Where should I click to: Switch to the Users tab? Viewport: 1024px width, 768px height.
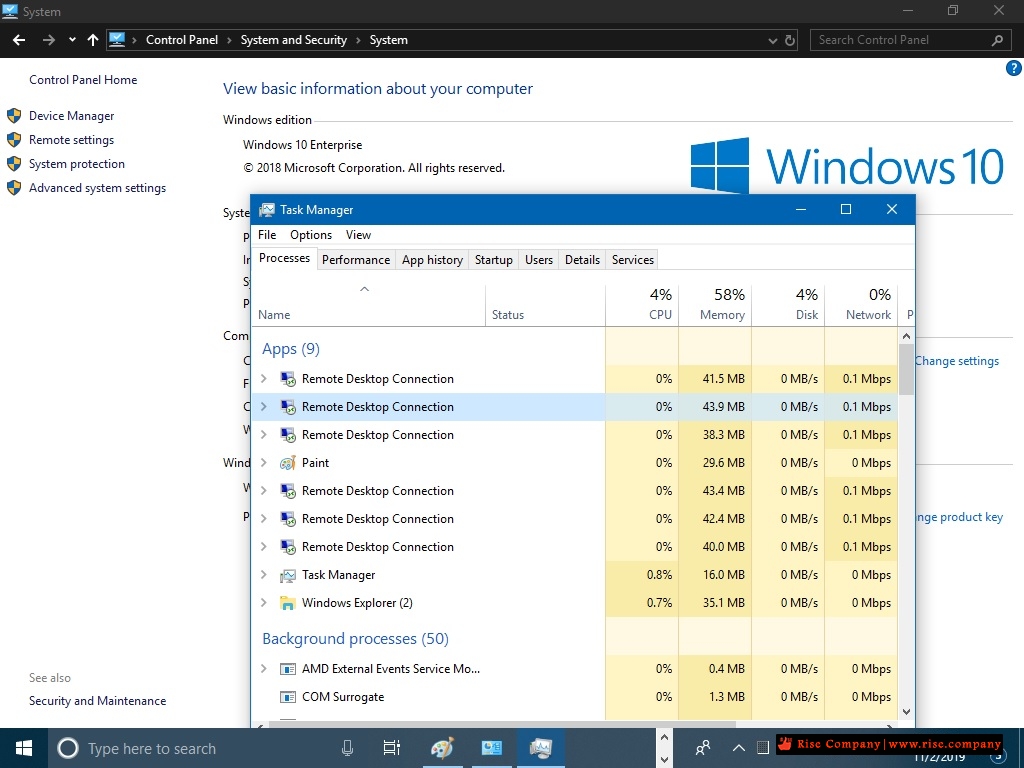539,260
